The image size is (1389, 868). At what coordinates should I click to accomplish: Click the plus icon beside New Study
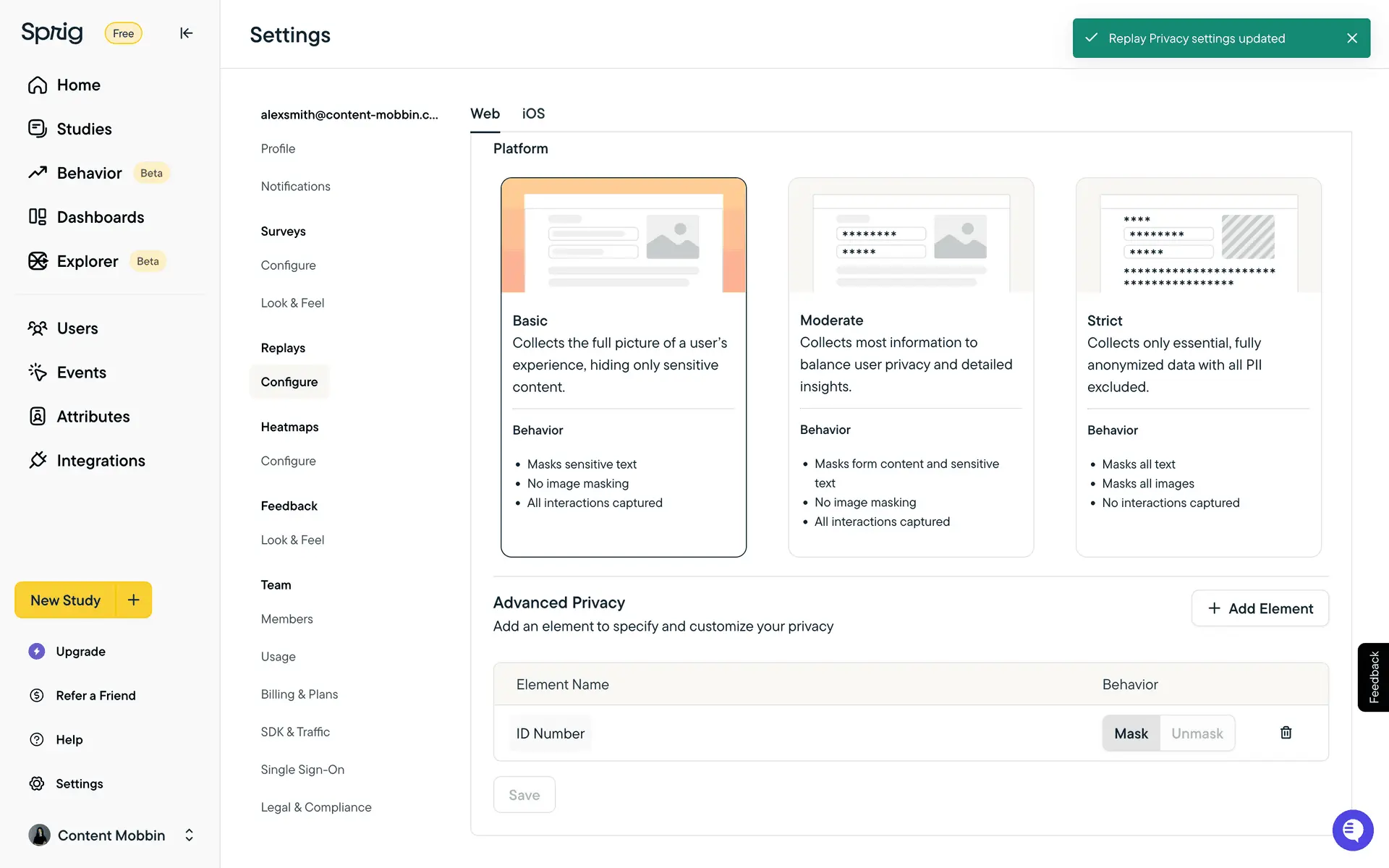point(134,600)
